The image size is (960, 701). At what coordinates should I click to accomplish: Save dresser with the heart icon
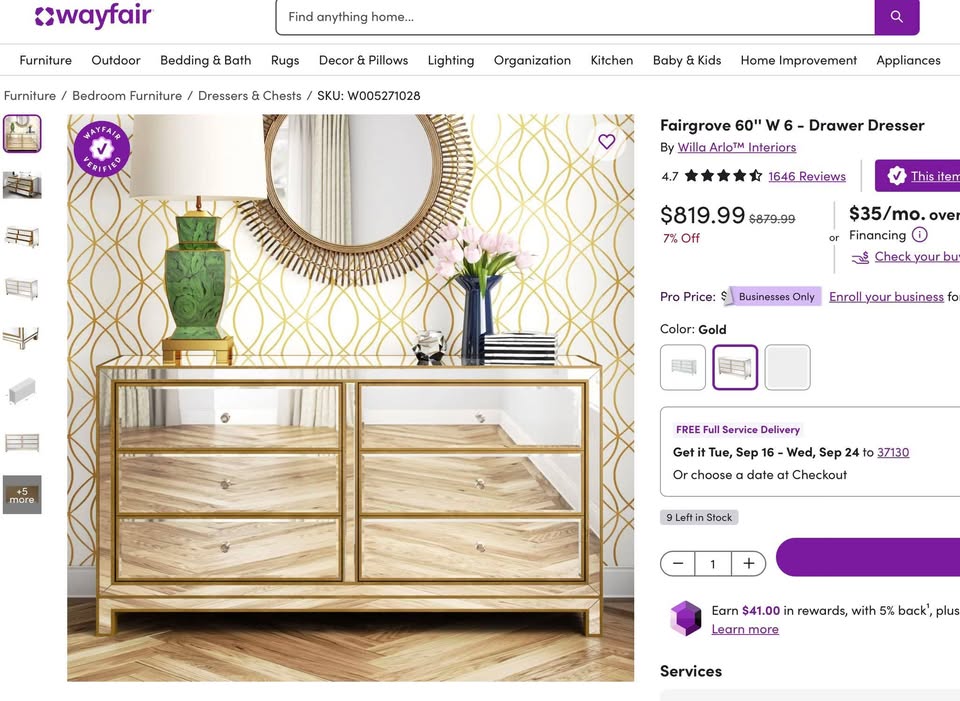(606, 141)
